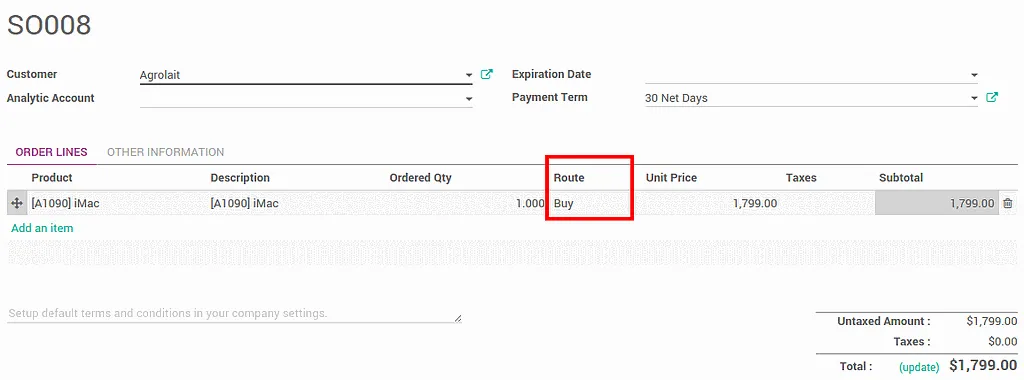Add an item to order lines
Screen dimensions: 1024x380
coord(42,229)
